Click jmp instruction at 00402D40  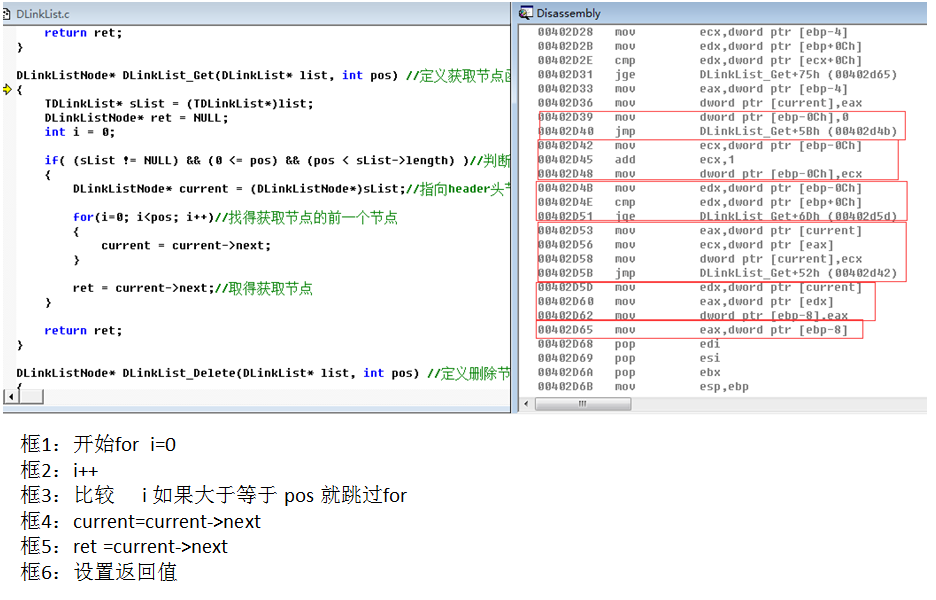(x=717, y=131)
